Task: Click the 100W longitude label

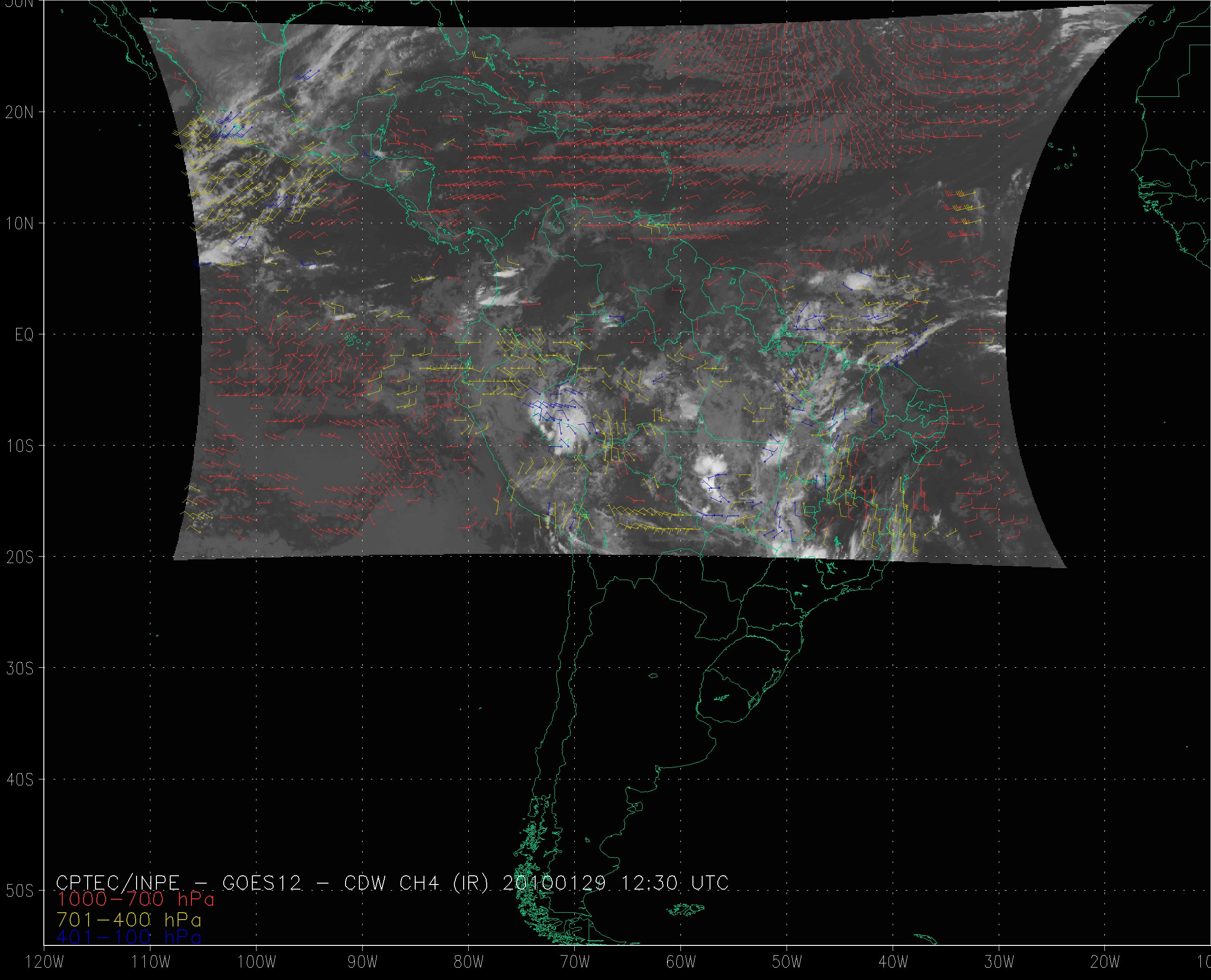Action: click(x=257, y=962)
